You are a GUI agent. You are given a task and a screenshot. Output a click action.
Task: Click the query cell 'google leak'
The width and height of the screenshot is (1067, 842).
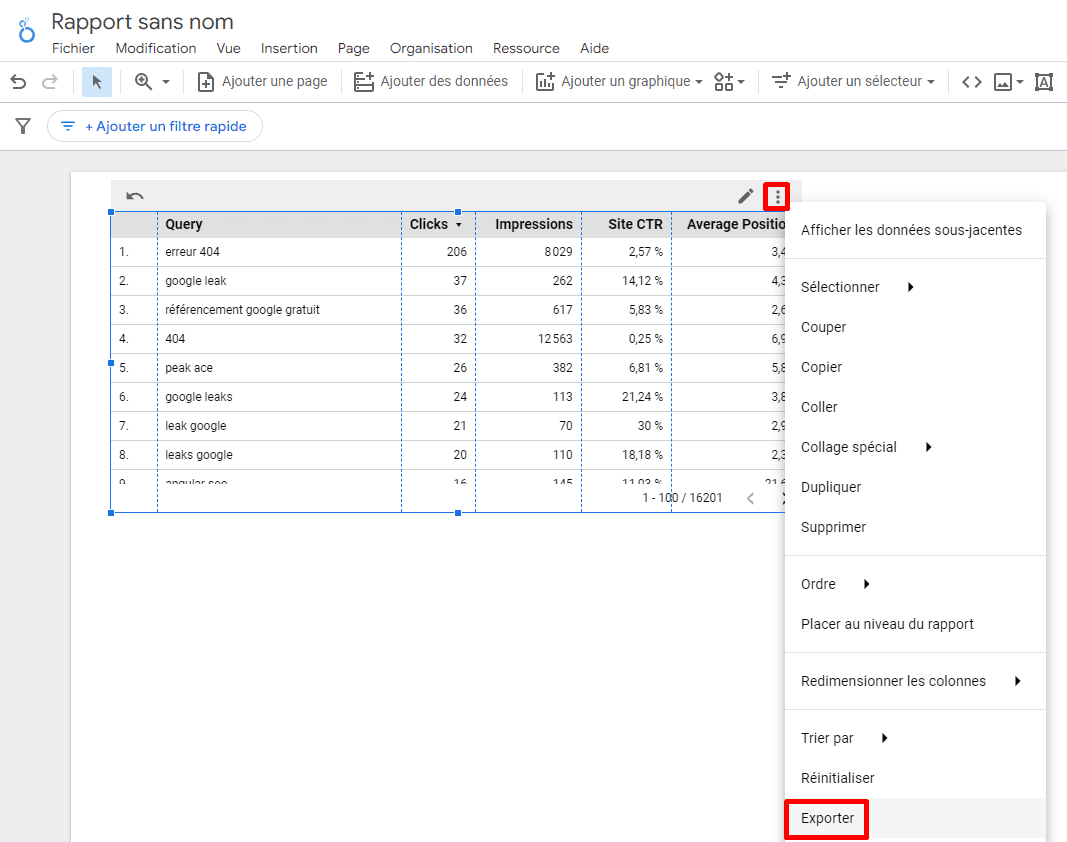click(x=196, y=281)
